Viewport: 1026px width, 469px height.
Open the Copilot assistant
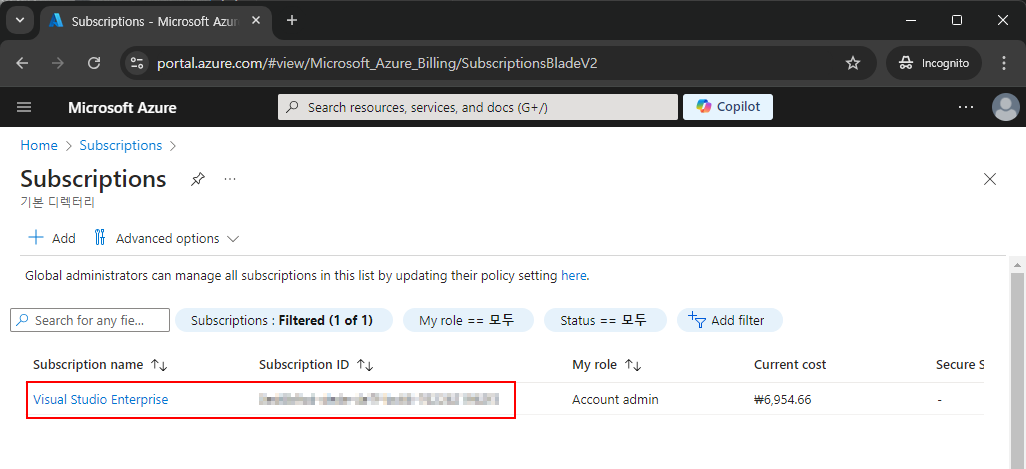click(x=728, y=107)
